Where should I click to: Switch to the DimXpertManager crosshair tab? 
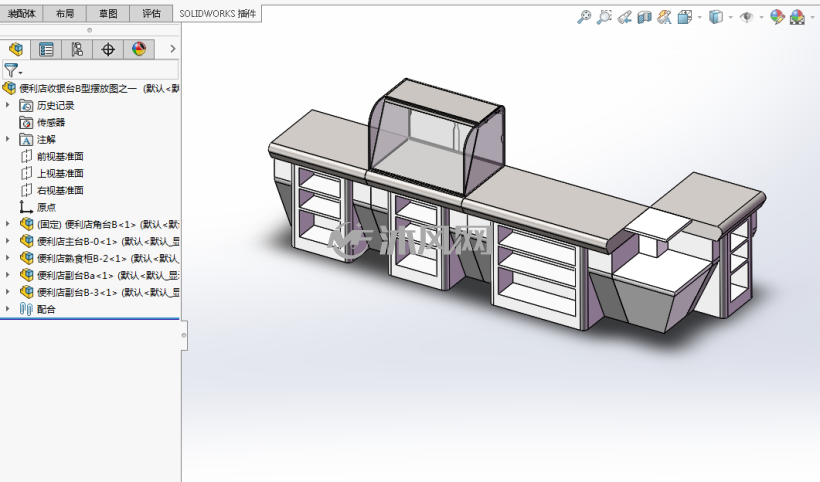point(108,49)
